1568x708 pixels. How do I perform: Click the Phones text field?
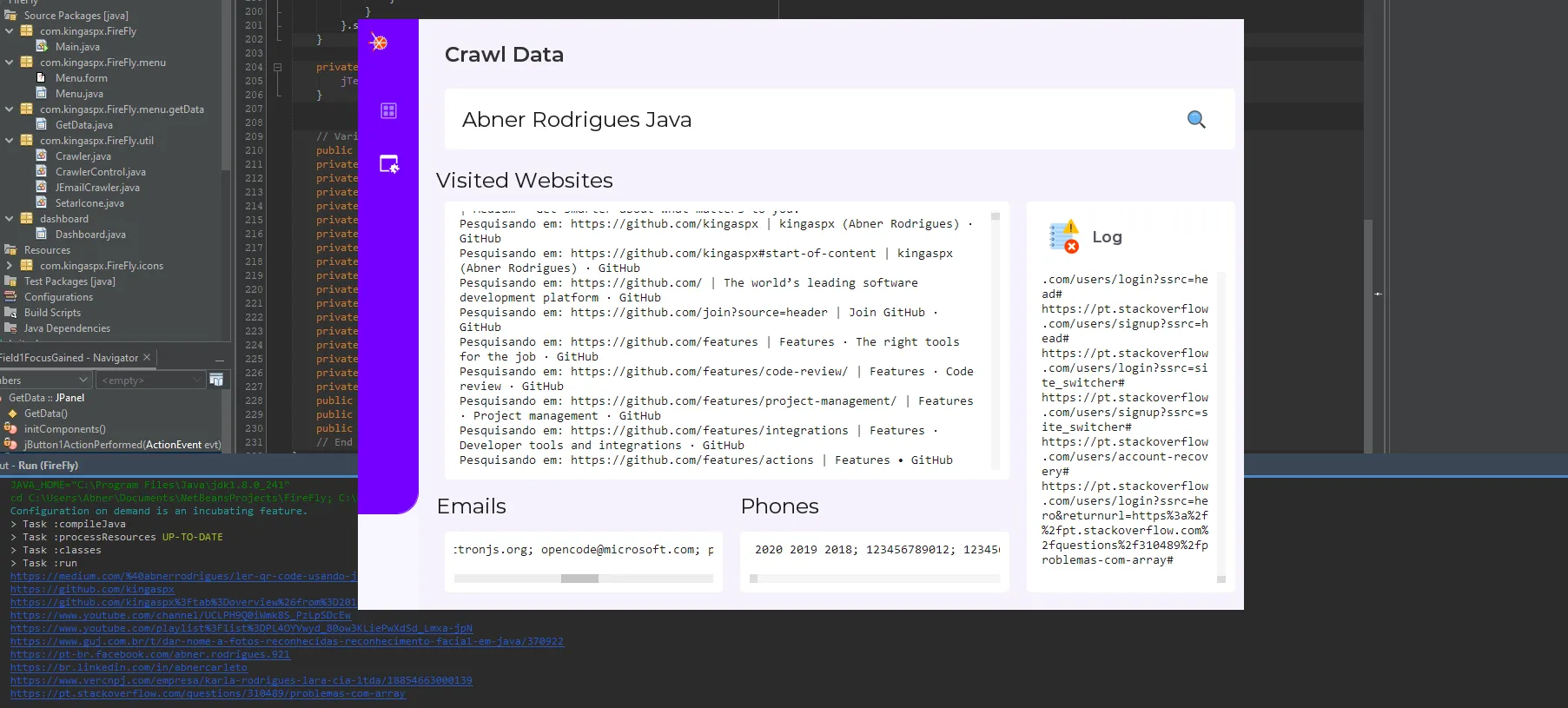coord(875,550)
